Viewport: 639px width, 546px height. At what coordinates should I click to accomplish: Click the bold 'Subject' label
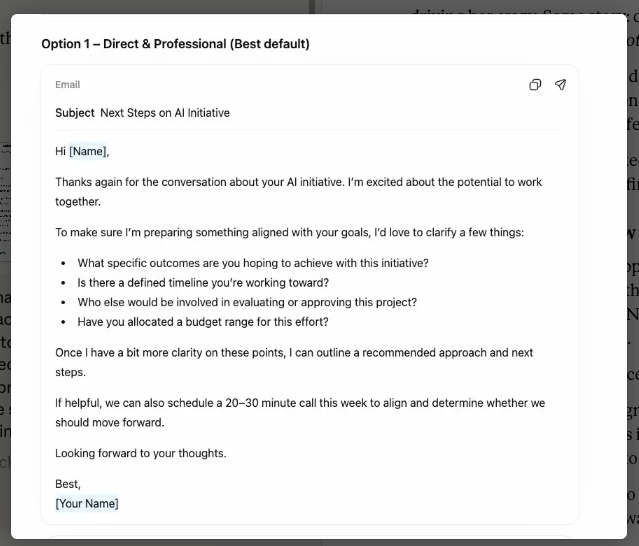tap(75, 113)
